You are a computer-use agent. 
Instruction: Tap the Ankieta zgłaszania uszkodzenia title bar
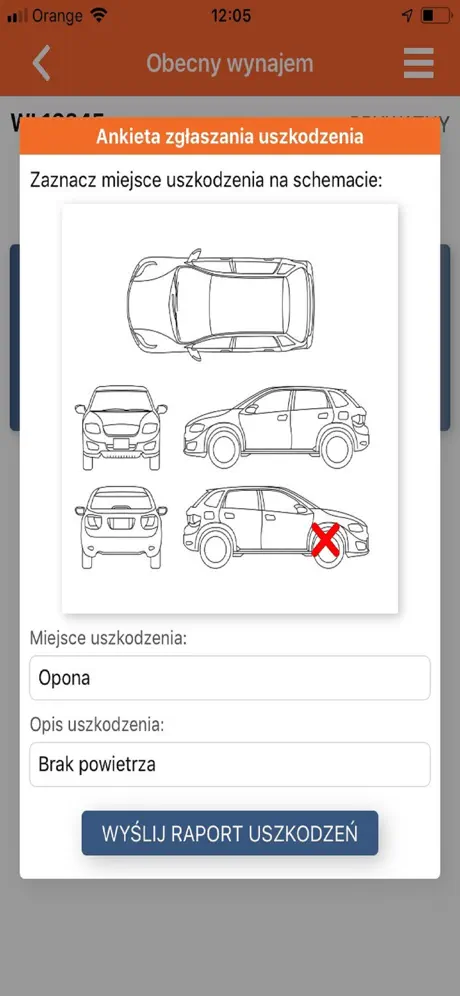click(229, 137)
